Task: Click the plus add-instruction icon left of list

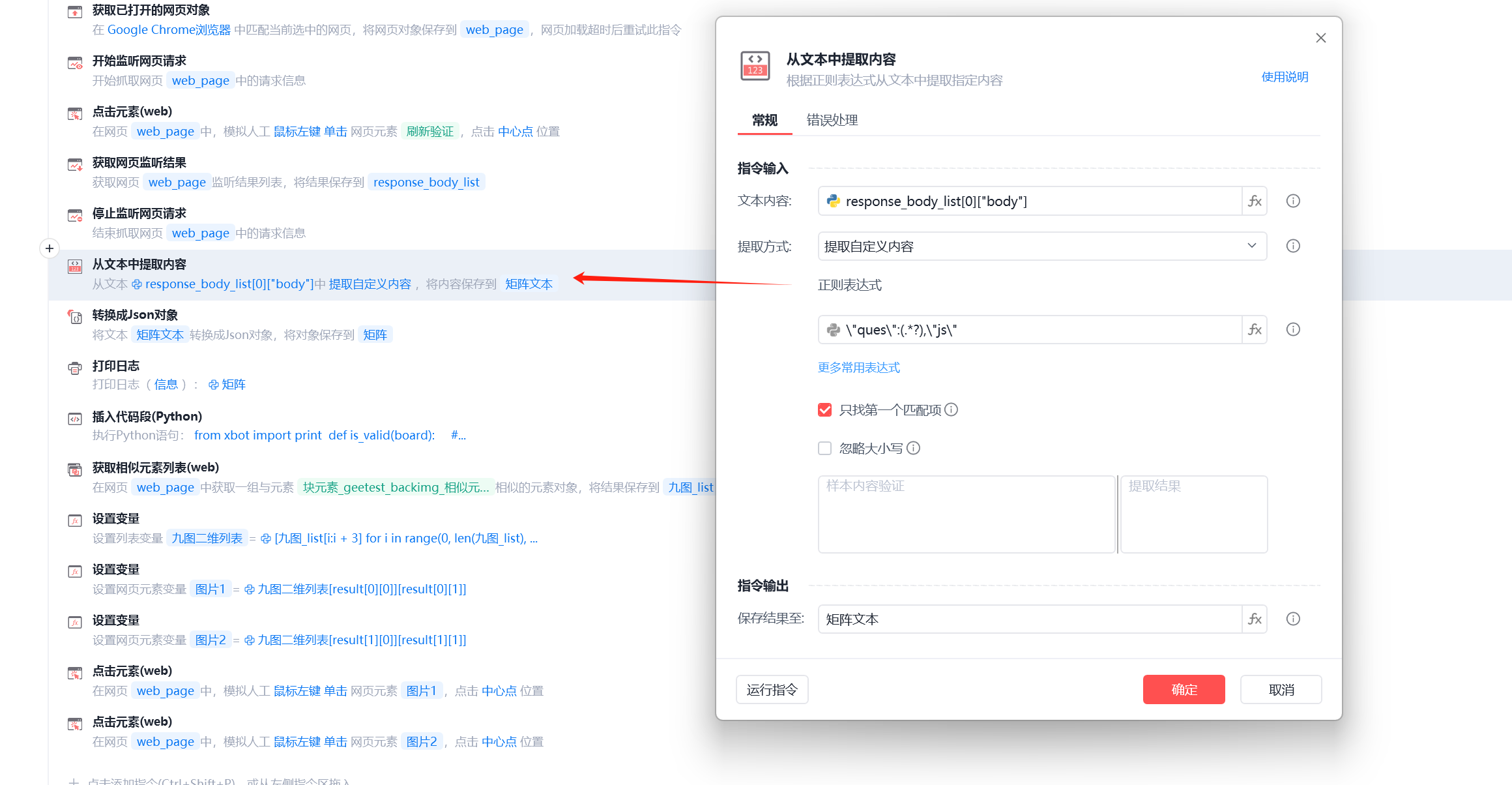Action: click(x=50, y=248)
